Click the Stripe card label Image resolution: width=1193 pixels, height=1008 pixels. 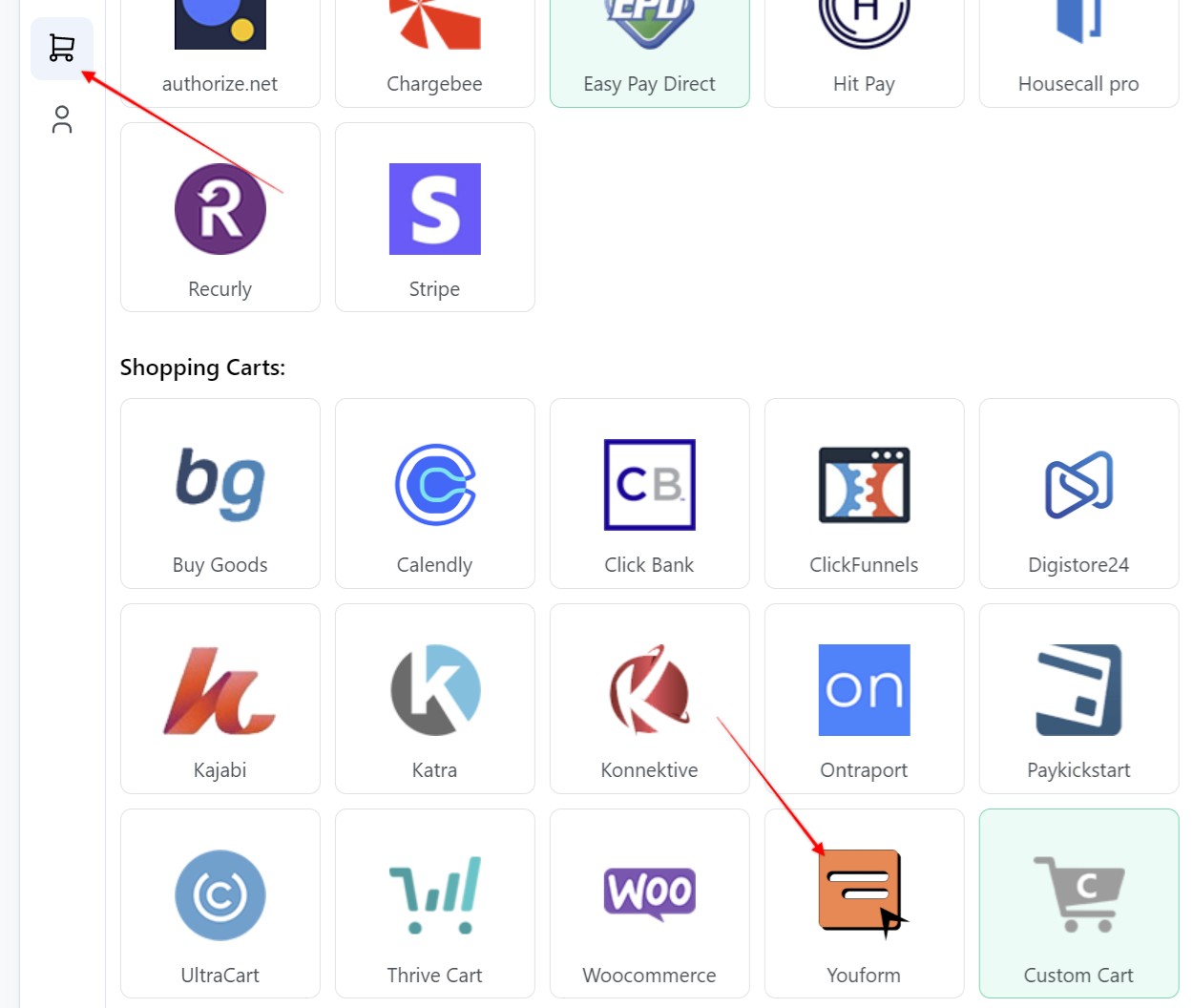click(x=435, y=289)
